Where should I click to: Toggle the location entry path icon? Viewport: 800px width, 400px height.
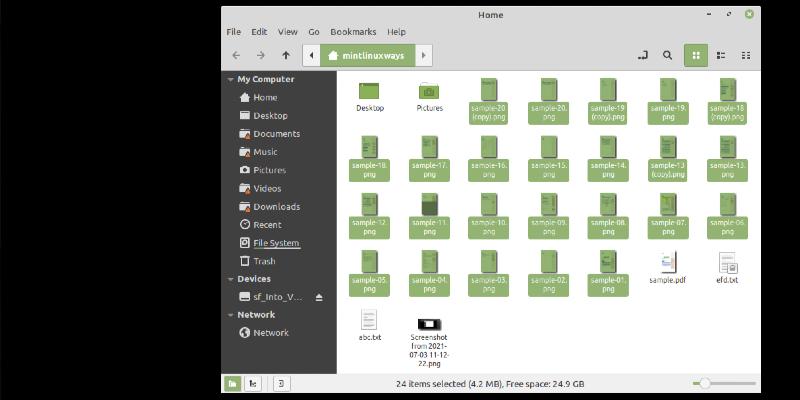[x=642, y=56]
